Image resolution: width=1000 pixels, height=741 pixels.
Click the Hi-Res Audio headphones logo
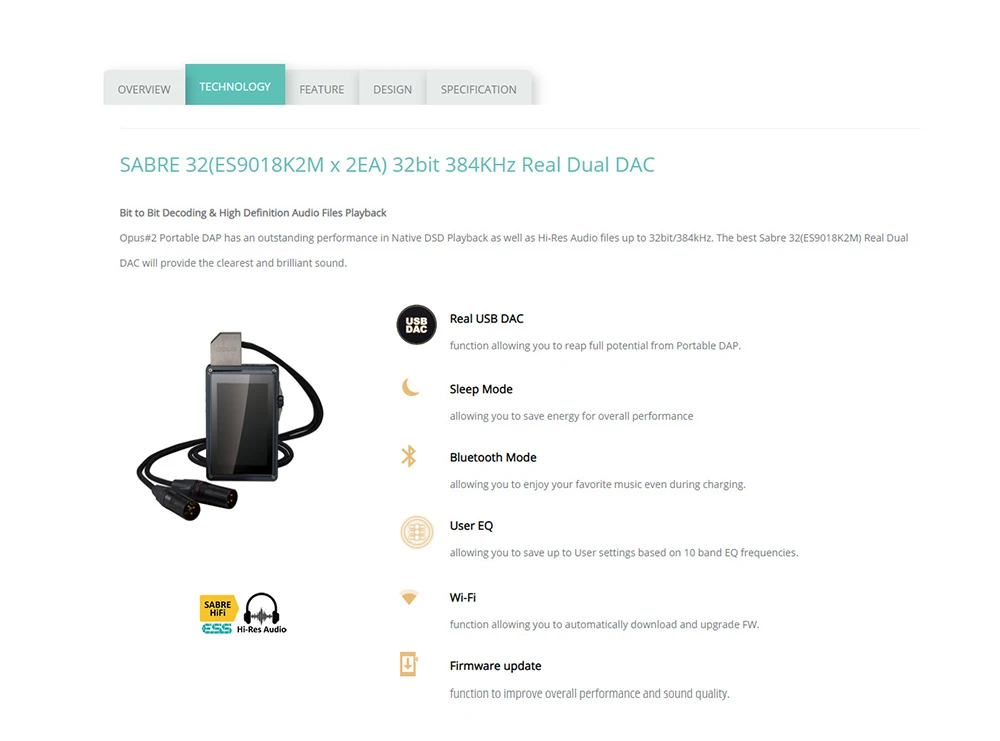click(262, 613)
